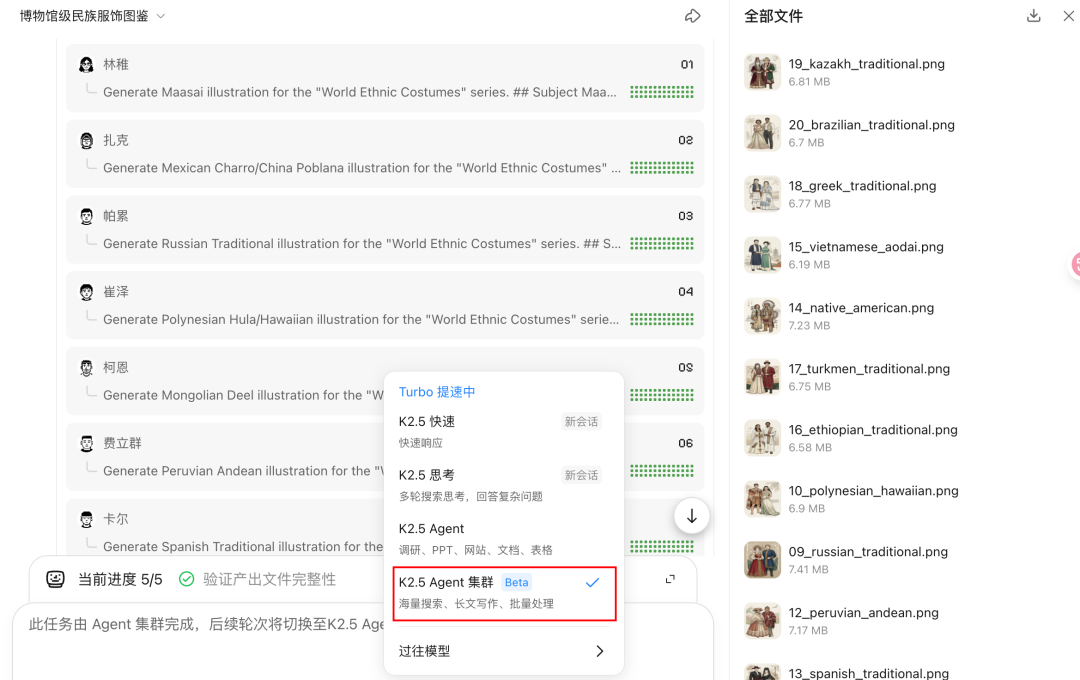Click 崔泽's avatar icon
Image resolution: width=1080 pixels, height=680 pixels.
[86, 292]
